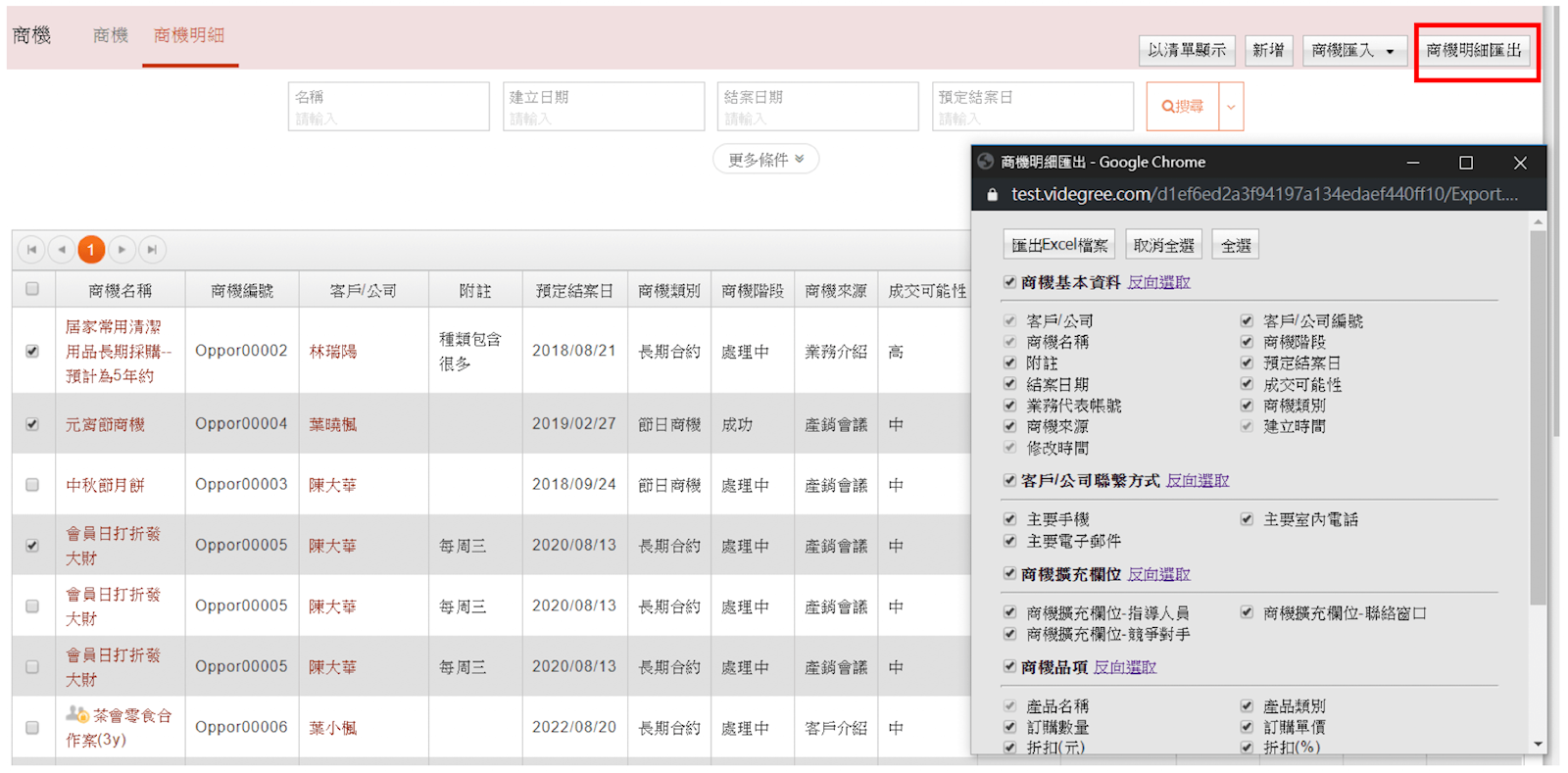
Task: Sort by 預定結案日 column header
Action: tap(574, 290)
